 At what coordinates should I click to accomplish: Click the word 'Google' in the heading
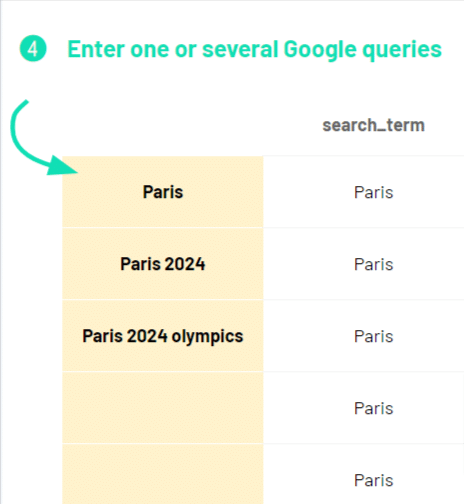320,50
